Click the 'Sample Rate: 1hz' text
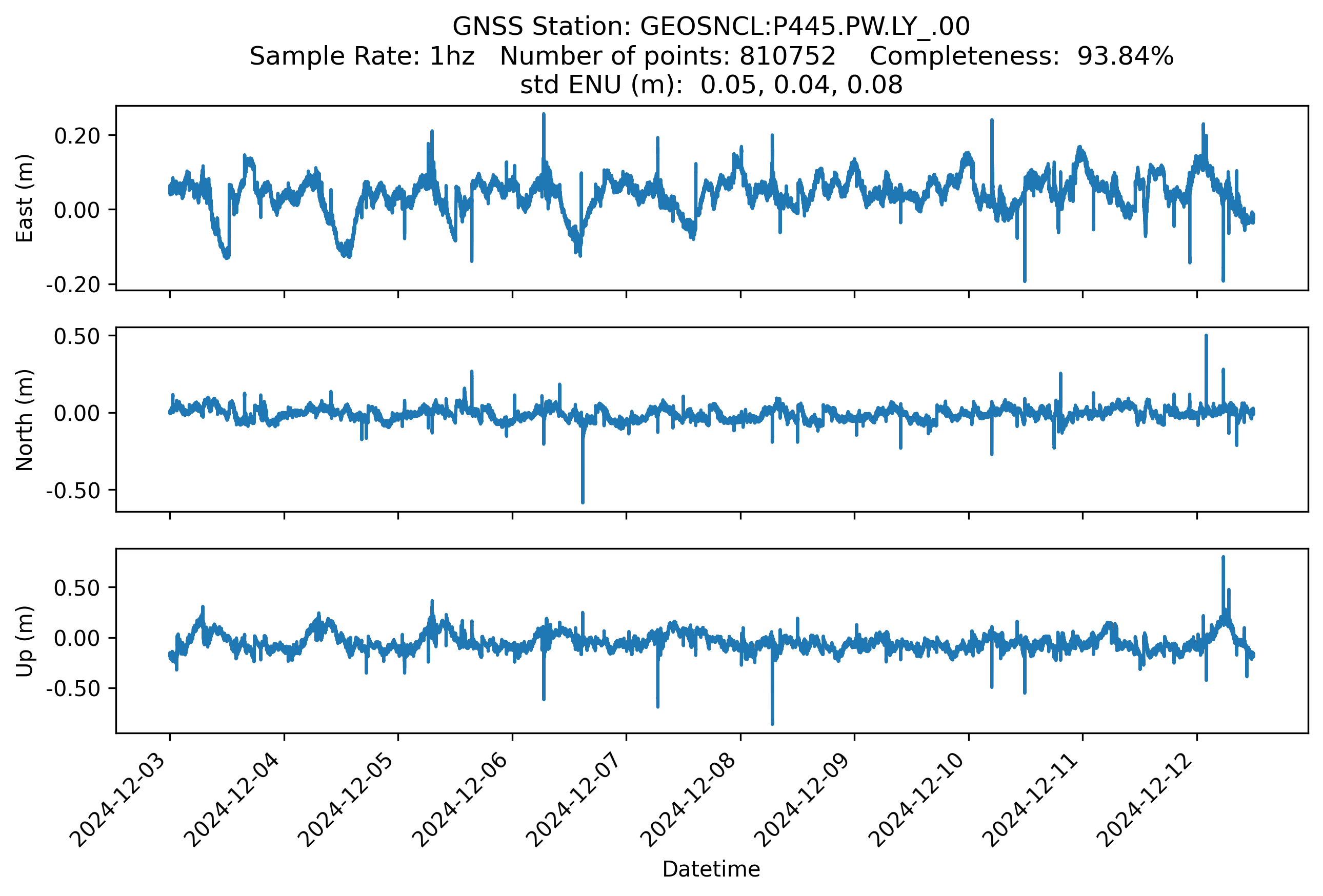This screenshot has height=896, width=1323. point(362,56)
